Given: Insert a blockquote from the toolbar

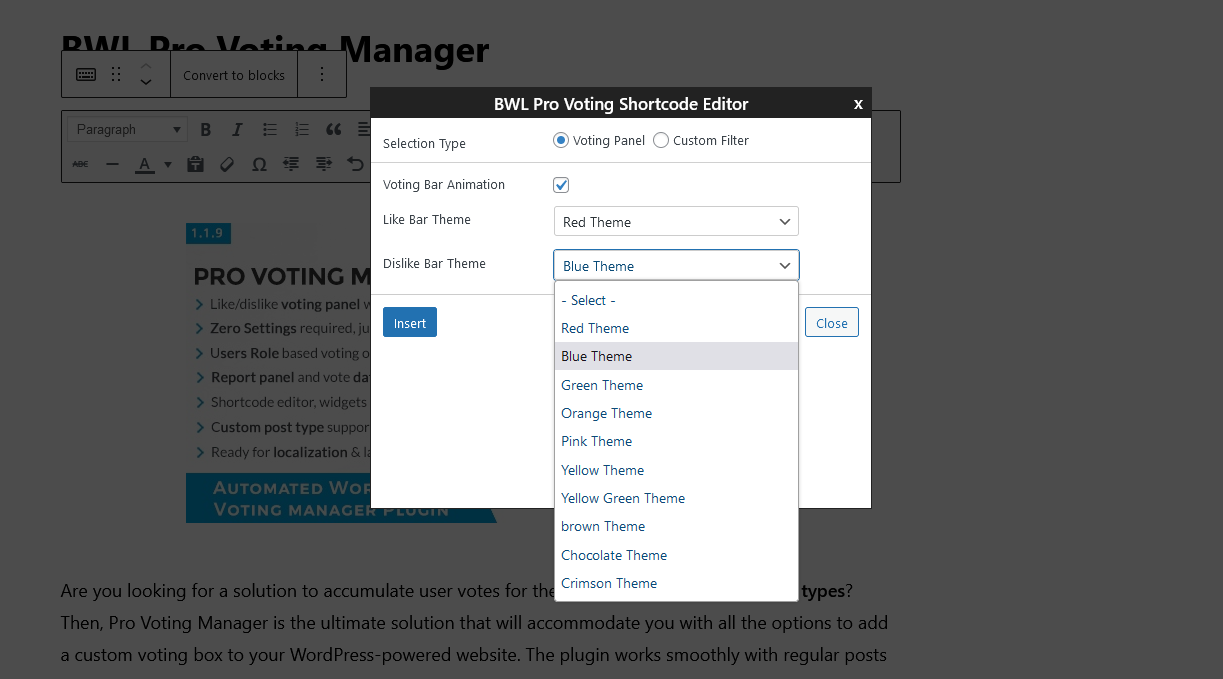Looking at the screenshot, I should coord(334,128).
